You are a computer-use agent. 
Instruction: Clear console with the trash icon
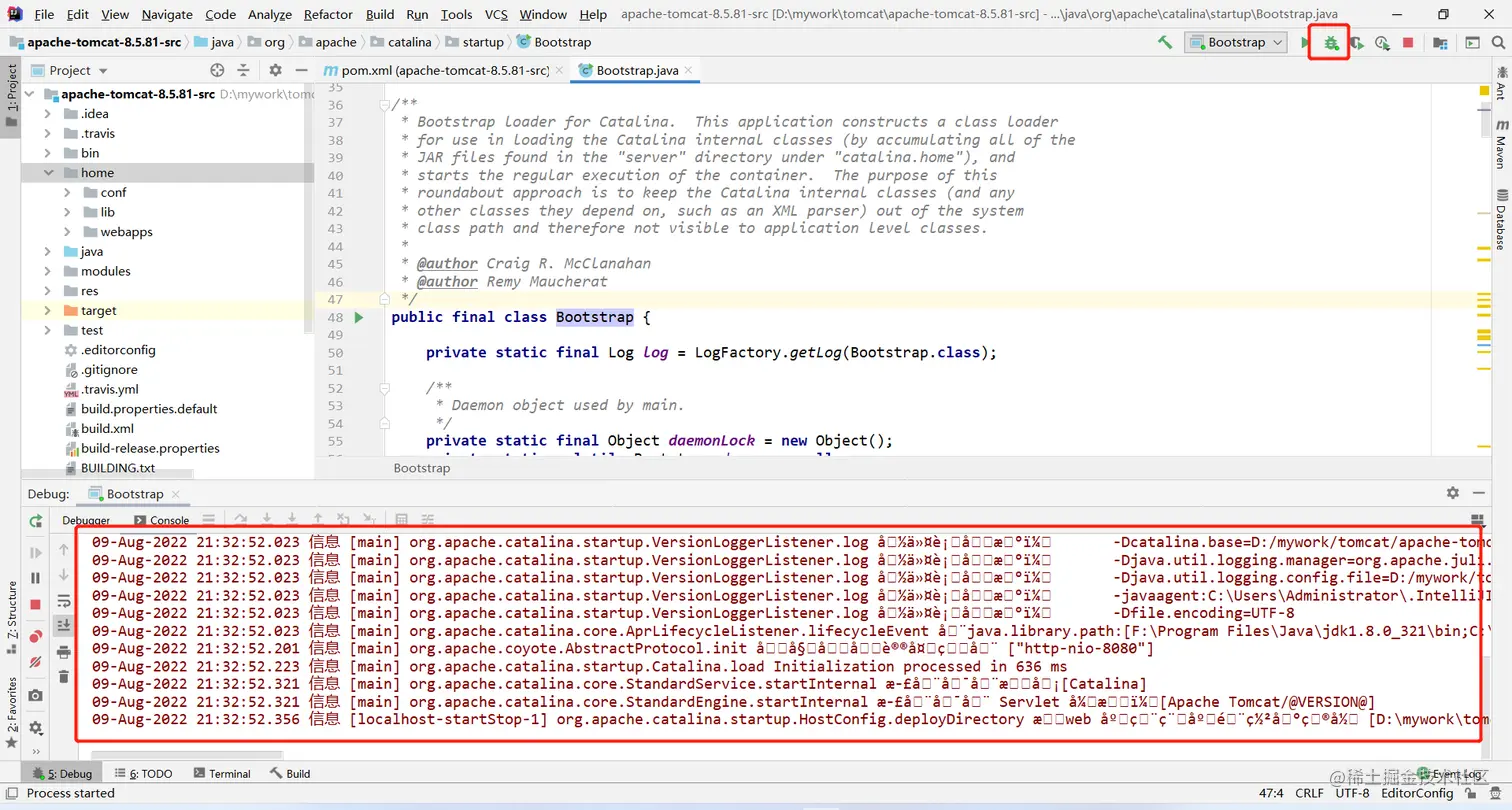pos(63,677)
